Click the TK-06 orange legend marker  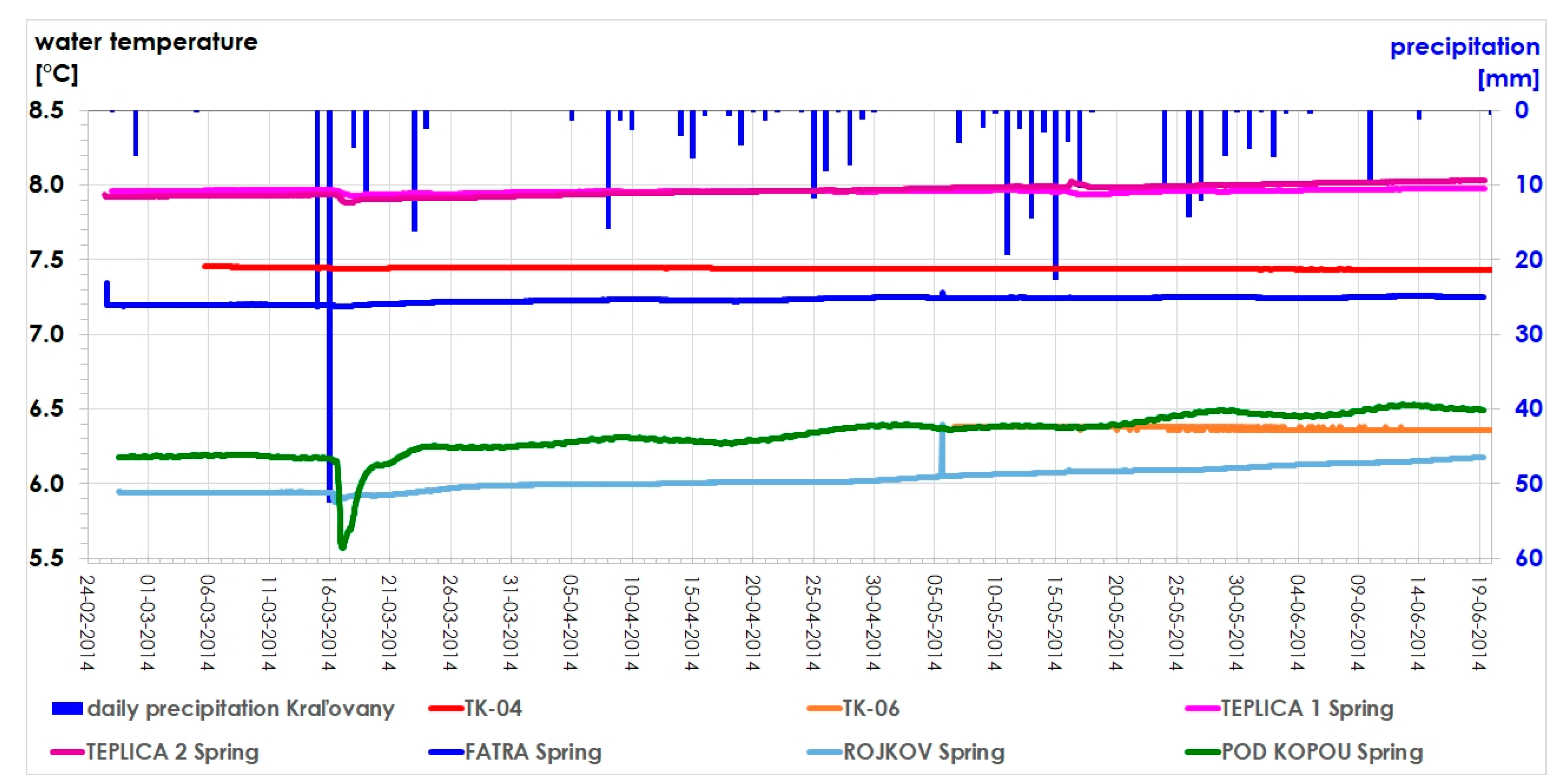click(x=824, y=708)
